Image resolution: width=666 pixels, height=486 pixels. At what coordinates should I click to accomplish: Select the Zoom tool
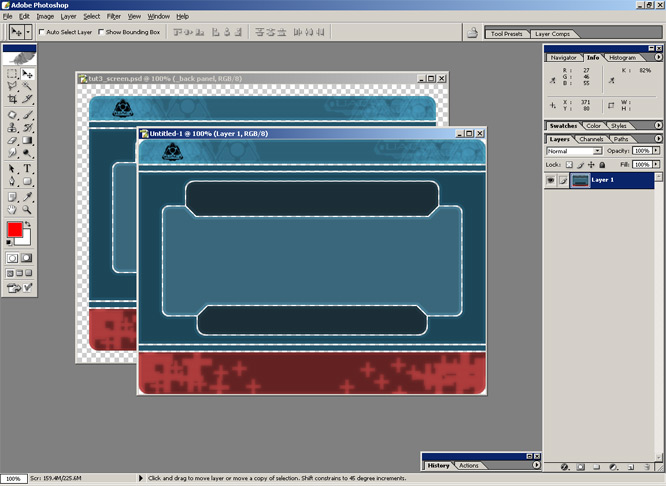[27, 209]
